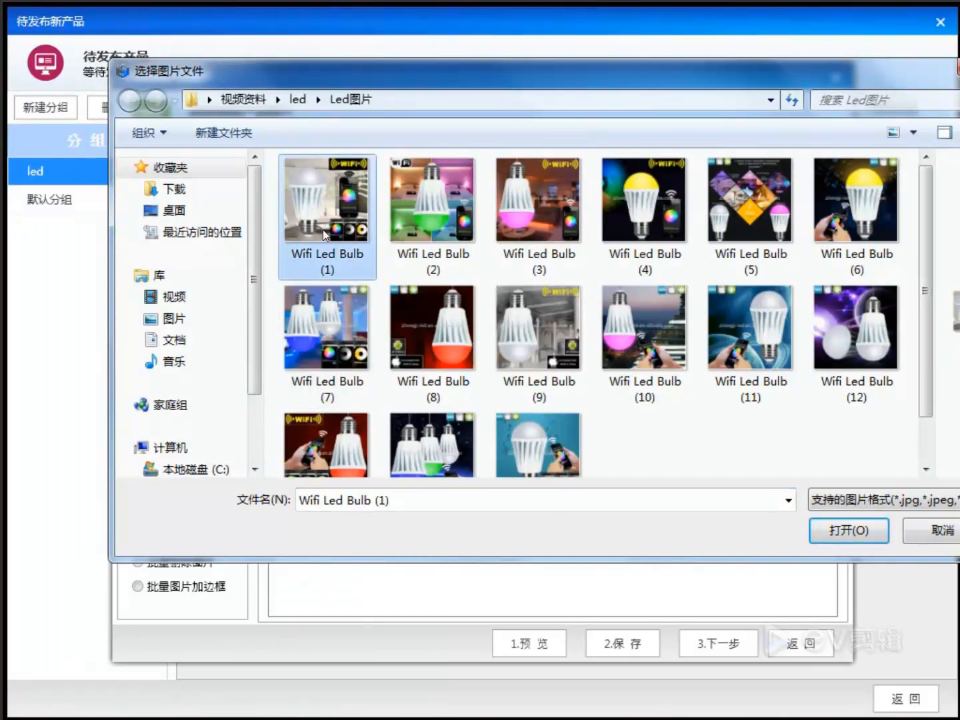Open 本地磁盘 (C:) in sidebar
The image size is (960, 720).
click(186, 469)
